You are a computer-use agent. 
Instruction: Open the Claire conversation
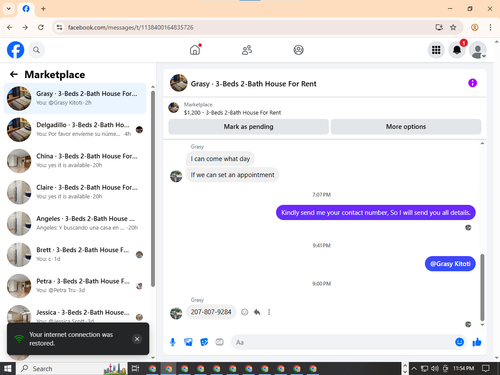pos(75,192)
